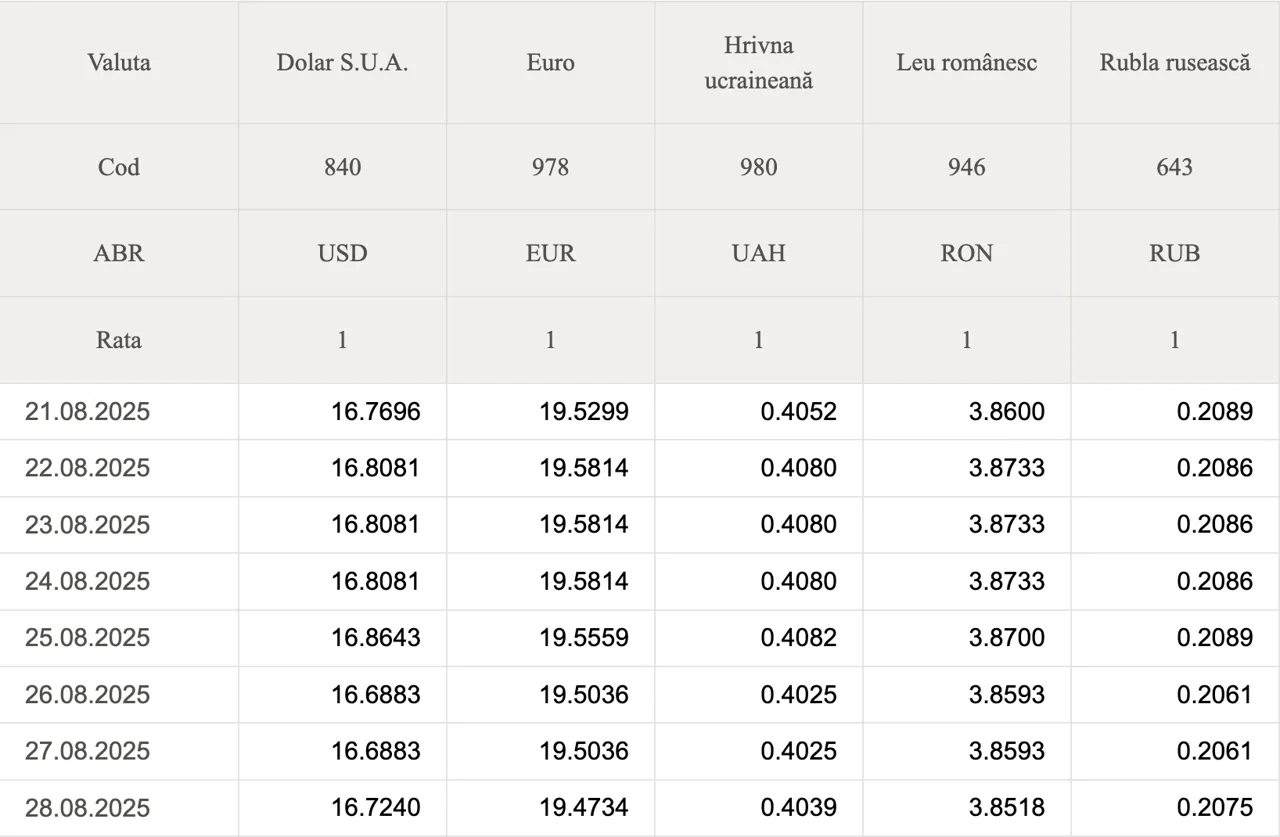
Task: Click the EUR abbreviation cell
Action: [x=550, y=253]
